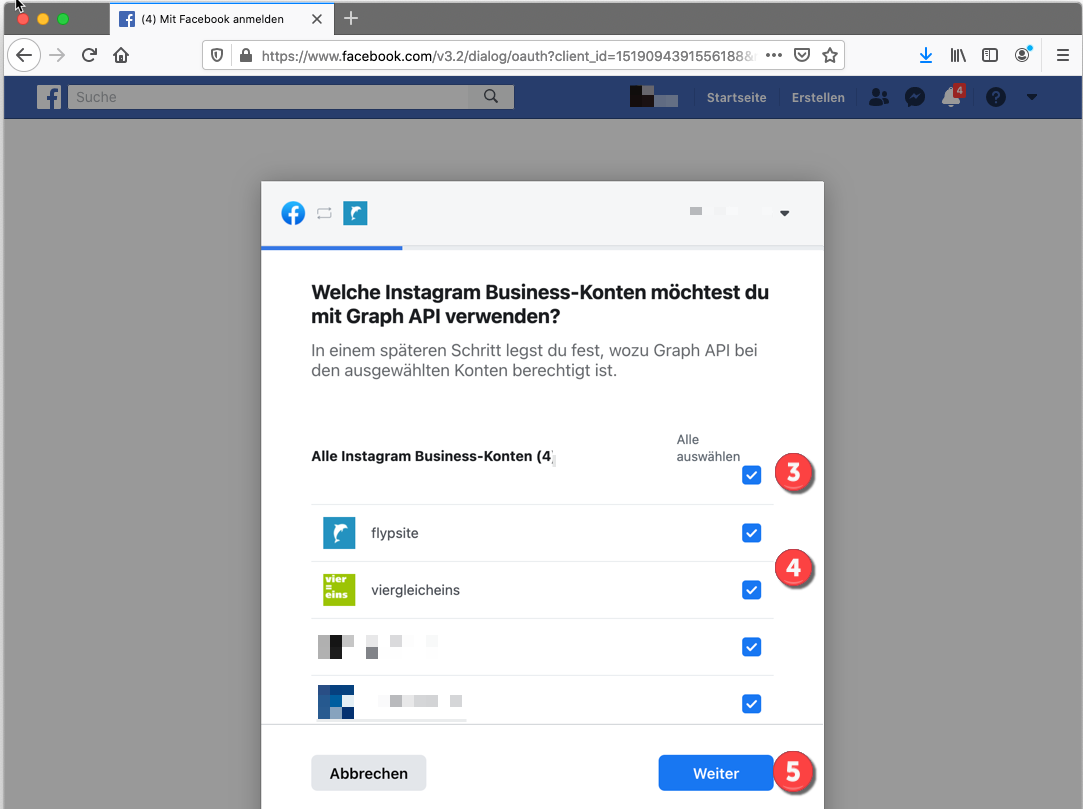
Task: Save page to Pocket
Action: click(802, 55)
